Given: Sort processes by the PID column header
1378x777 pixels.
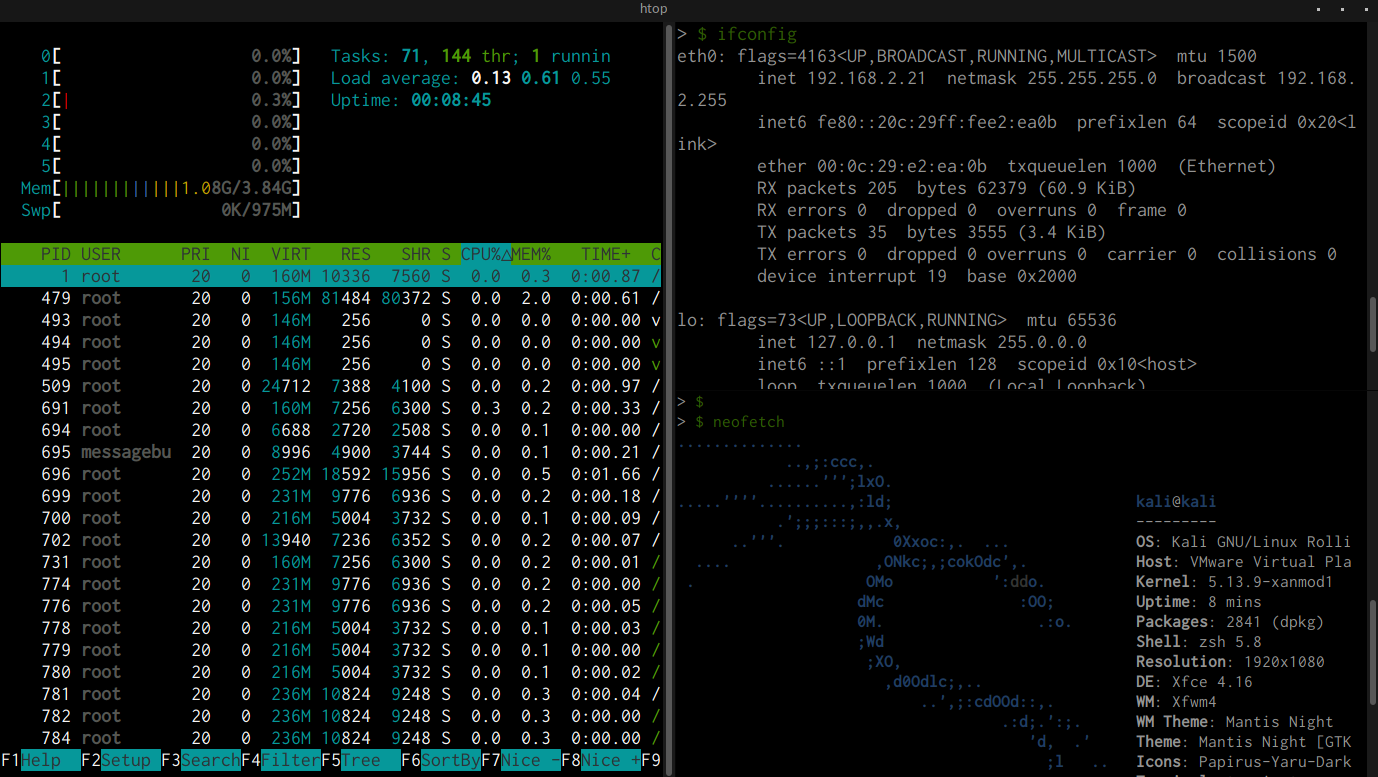Looking at the screenshot, I should pyautogui.click(x=56, y=254).
